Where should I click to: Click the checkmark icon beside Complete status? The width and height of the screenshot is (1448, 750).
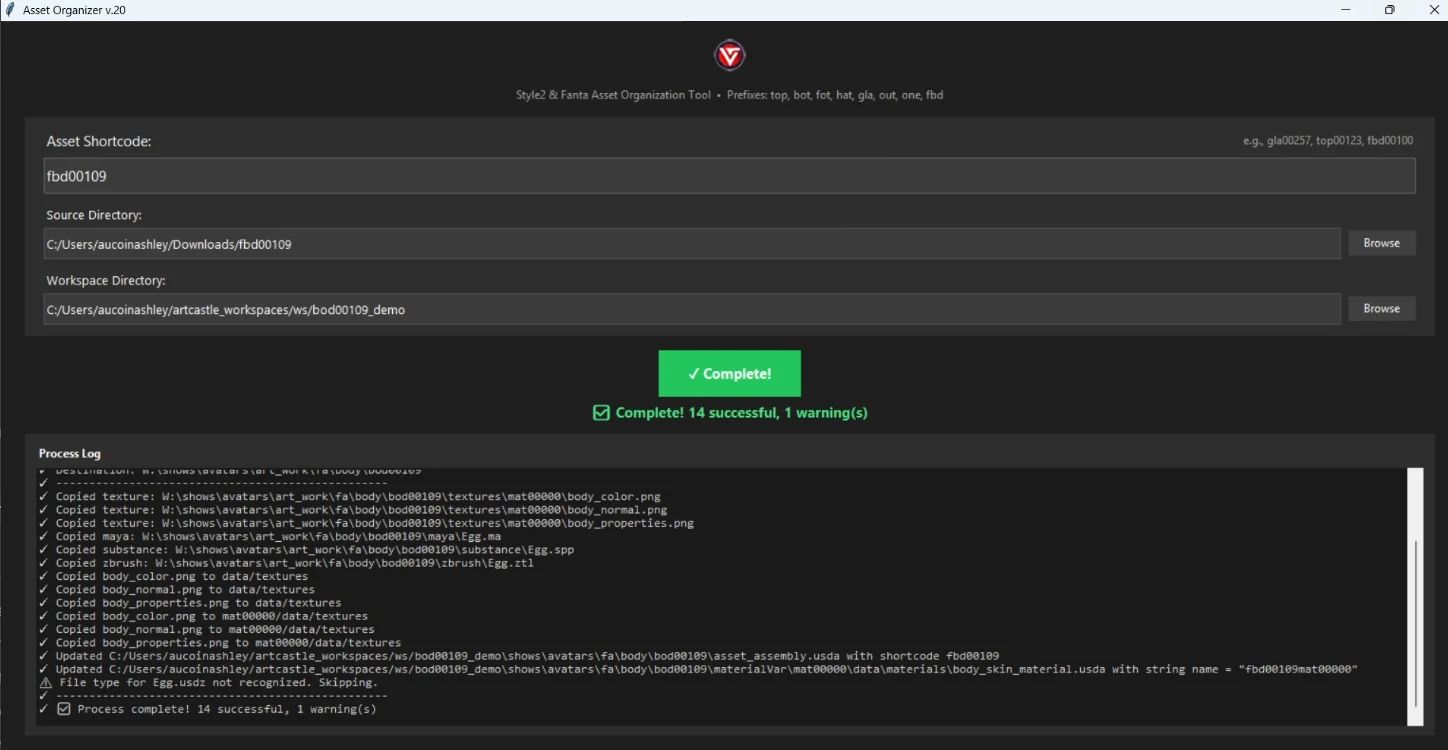click(601, 412)
